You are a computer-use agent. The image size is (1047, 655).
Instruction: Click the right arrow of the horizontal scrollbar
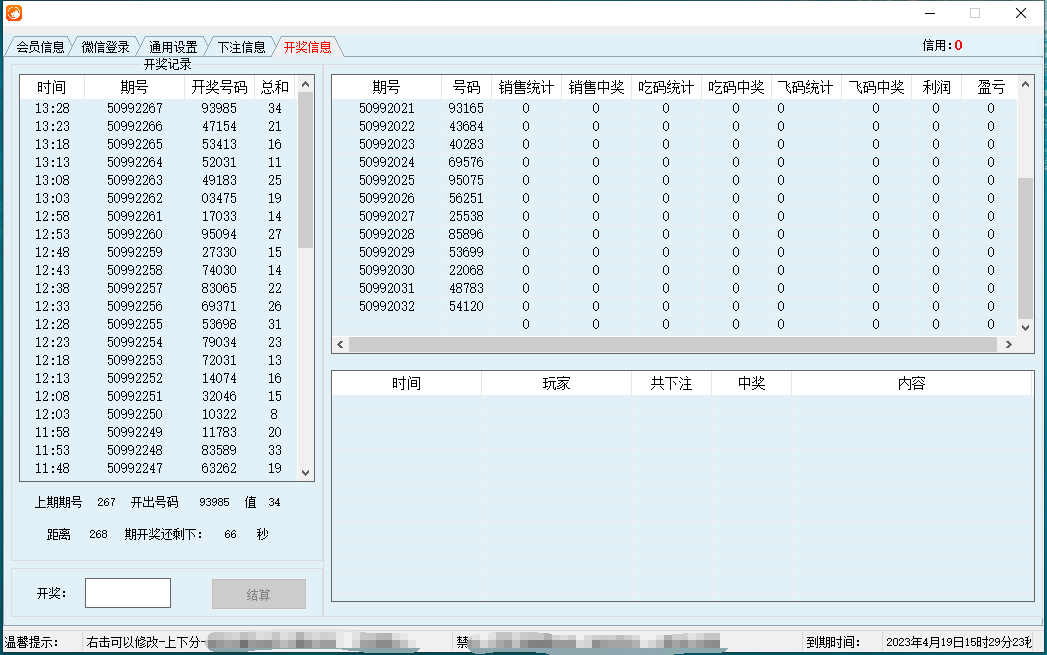tap(1010, 344)
